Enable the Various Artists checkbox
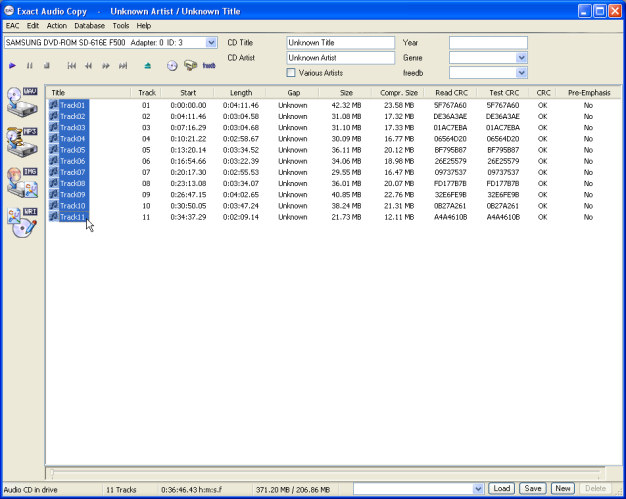The width and height of the screenshot is (626, 499). tap(291, 73)
